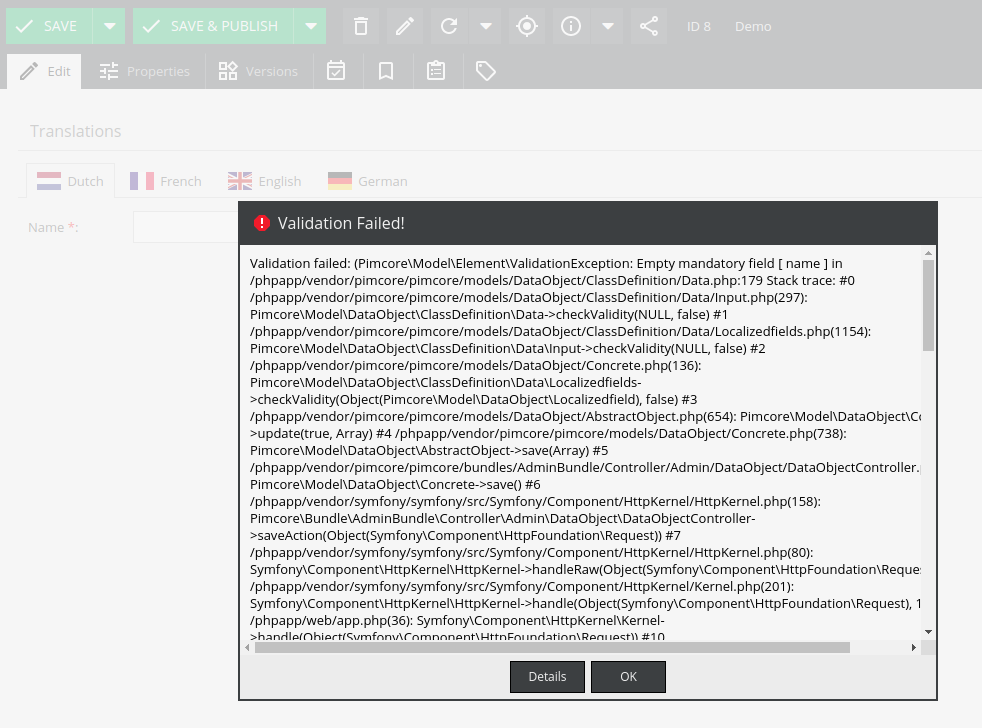
Task: Click the Validation Failed! title text
Action: (x=341, y=223)
